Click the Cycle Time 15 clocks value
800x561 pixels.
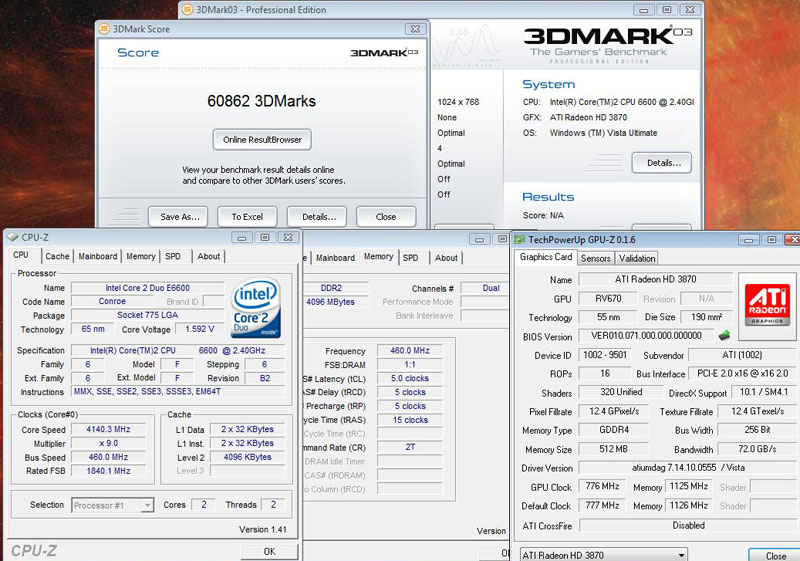click(410, 420)
